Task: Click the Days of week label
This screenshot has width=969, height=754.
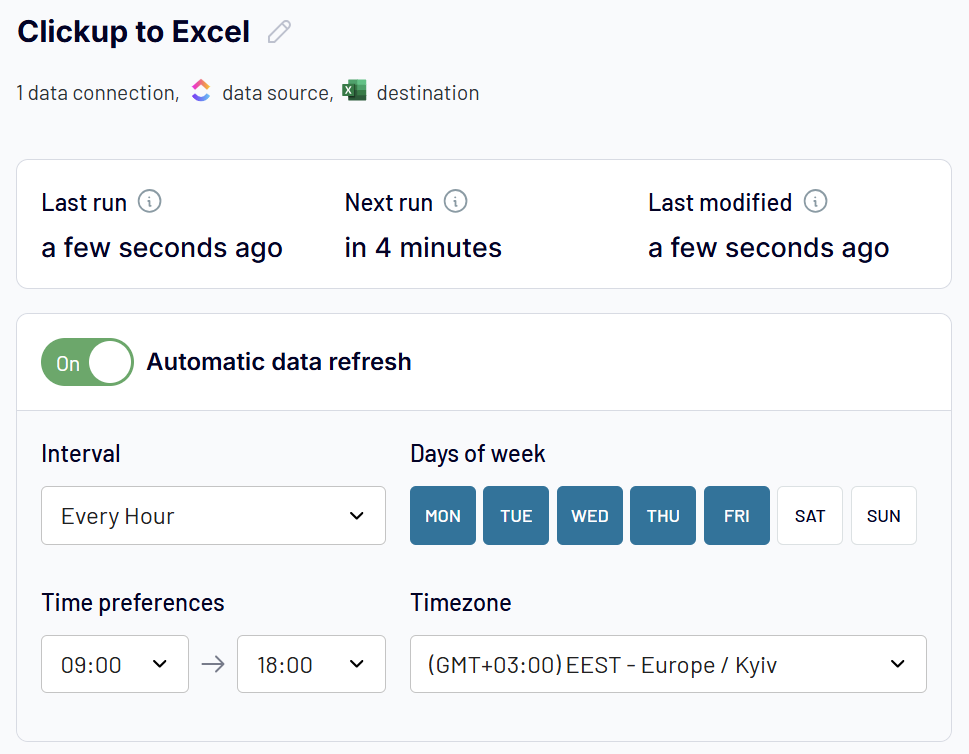Action: (x=478, y=454)
